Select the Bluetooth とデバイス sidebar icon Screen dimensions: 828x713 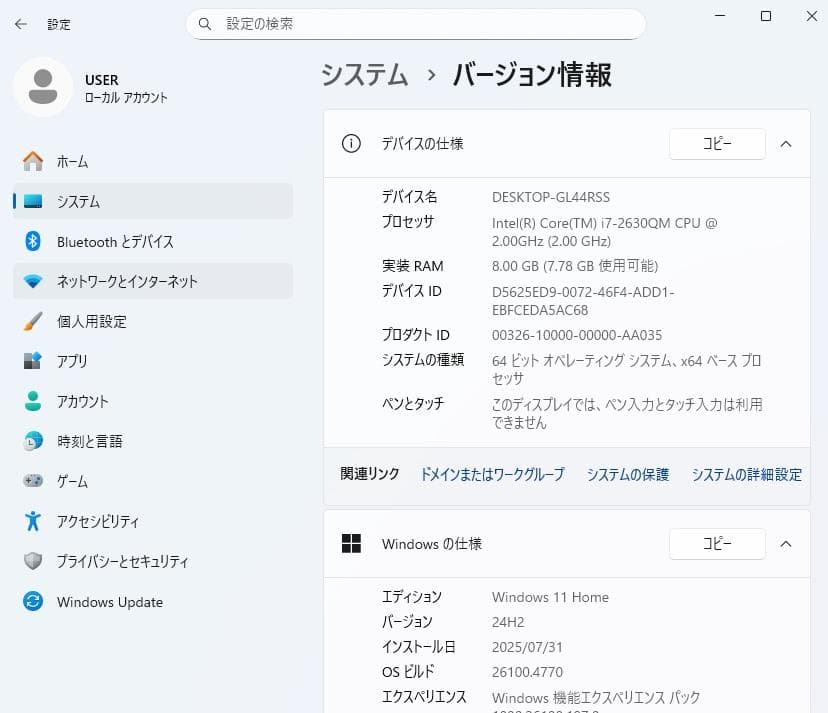point(31,241)
